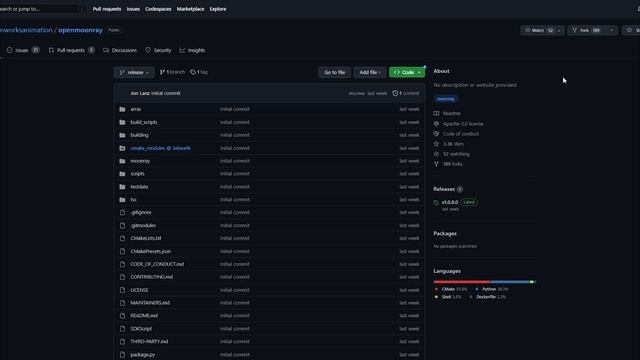The width and height of the screenshot is (640, 360).
Task: Expand the Add file dropdown
Action: click(x=370, y=72)
